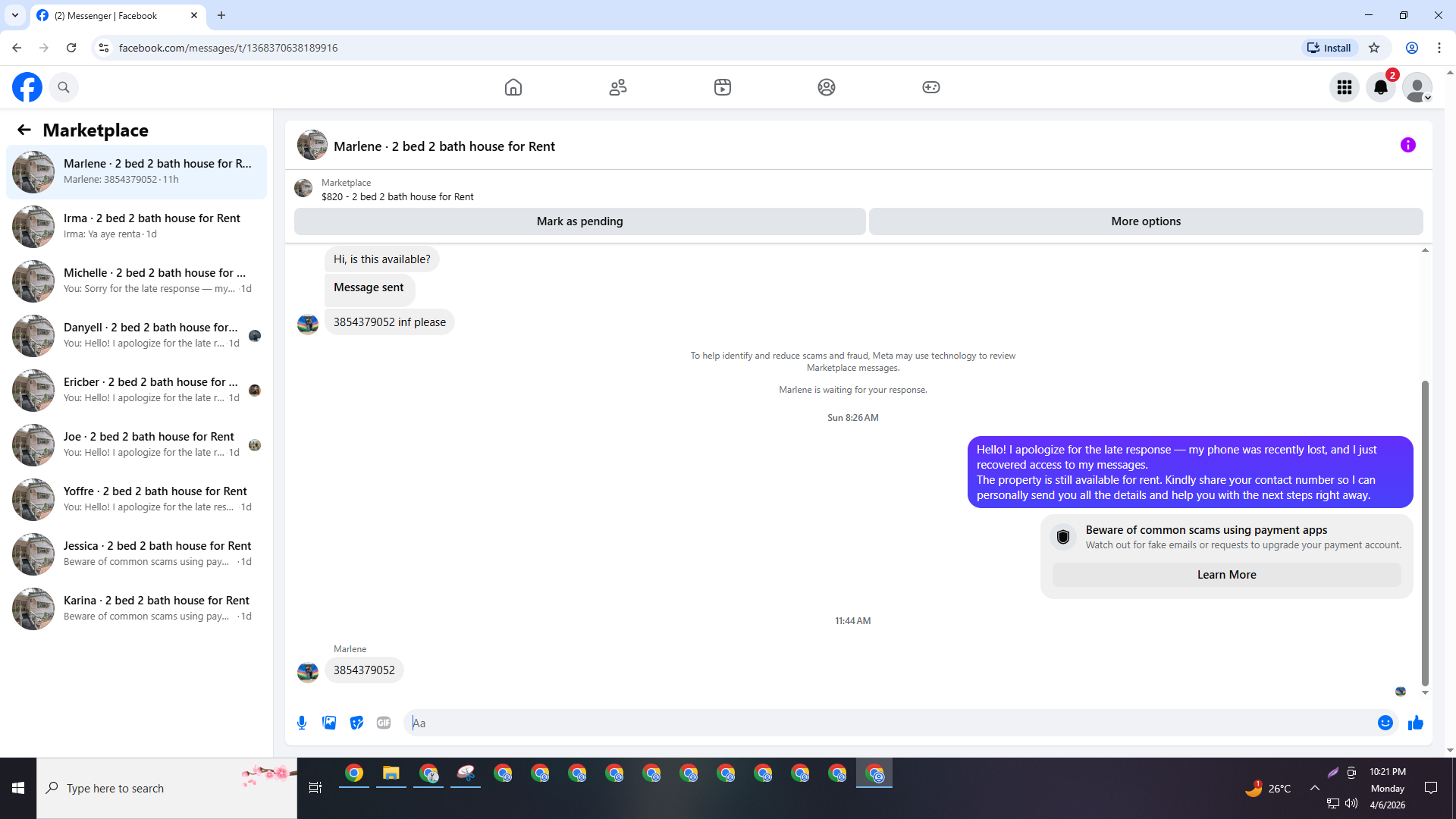Image resolution: width=1456 pixels, height=819 pixels.
Task: Open the account profile menu
Action: [x=1417, y=87]
